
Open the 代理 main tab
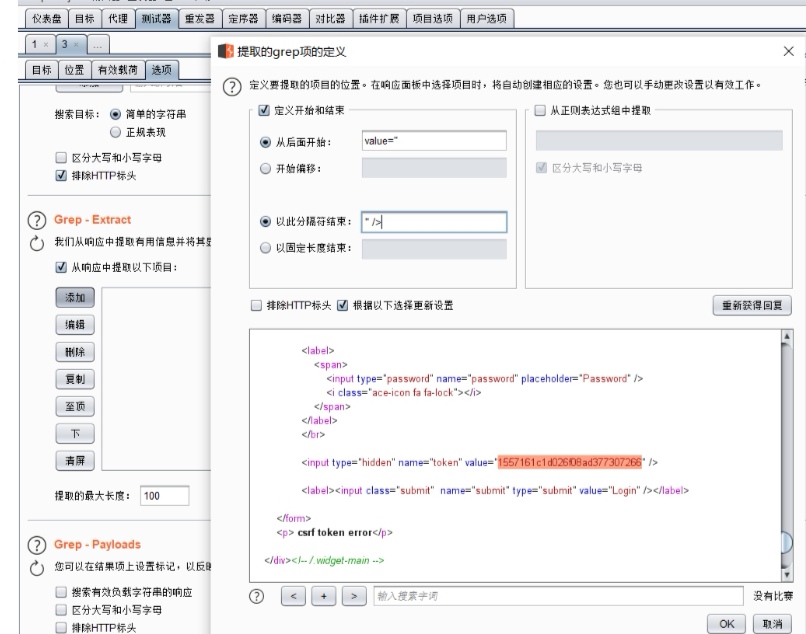pos(118,19)
